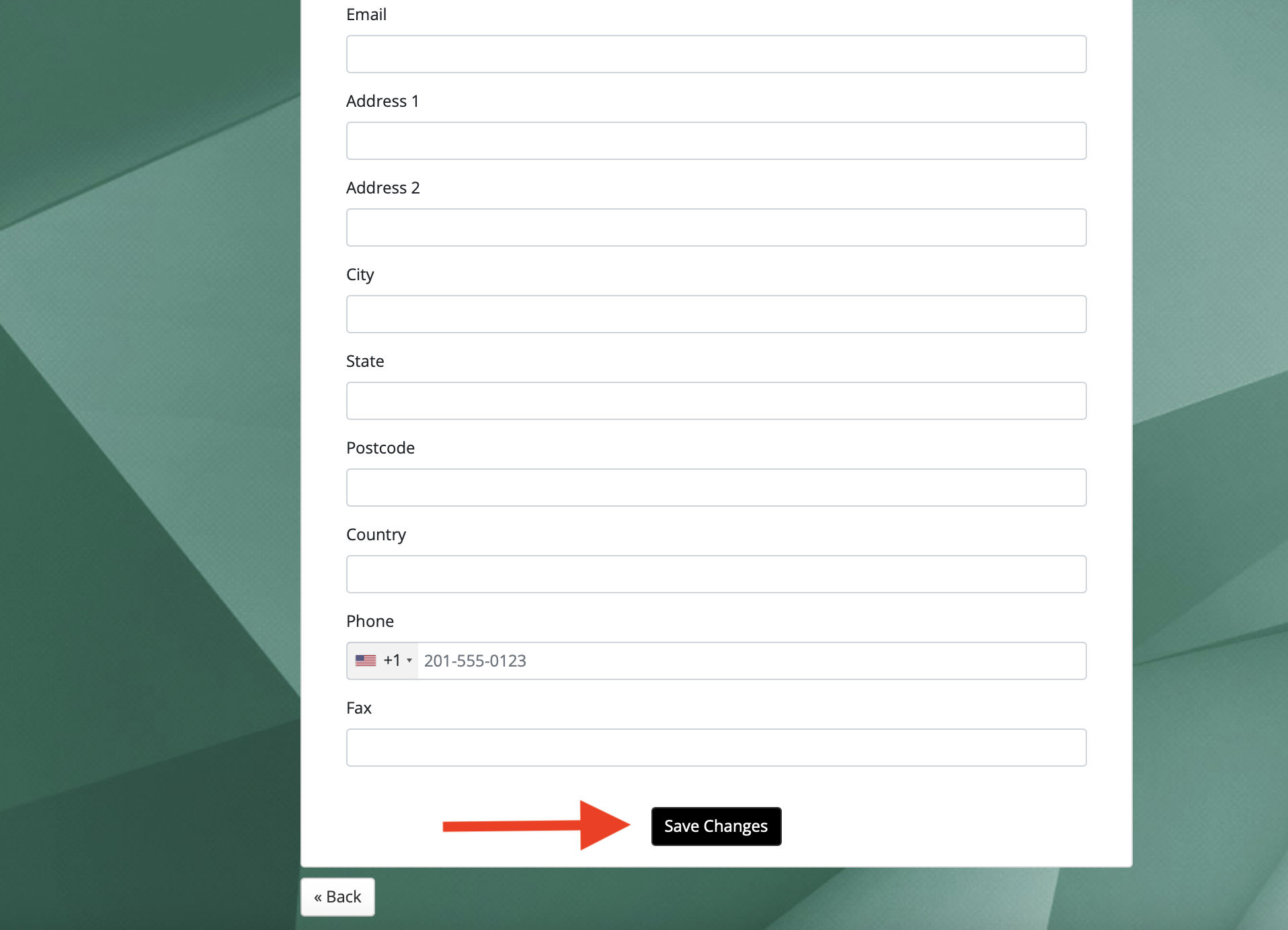This screenshot has height=930, width=1288.
Task: Focus the Email input field
Action: 716,54
